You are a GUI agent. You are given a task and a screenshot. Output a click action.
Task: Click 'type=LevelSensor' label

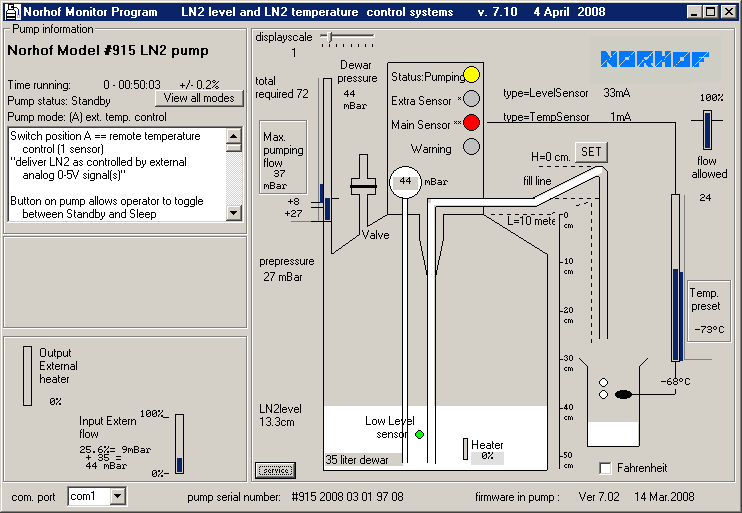pyautogui.click(x=546, y=93)
